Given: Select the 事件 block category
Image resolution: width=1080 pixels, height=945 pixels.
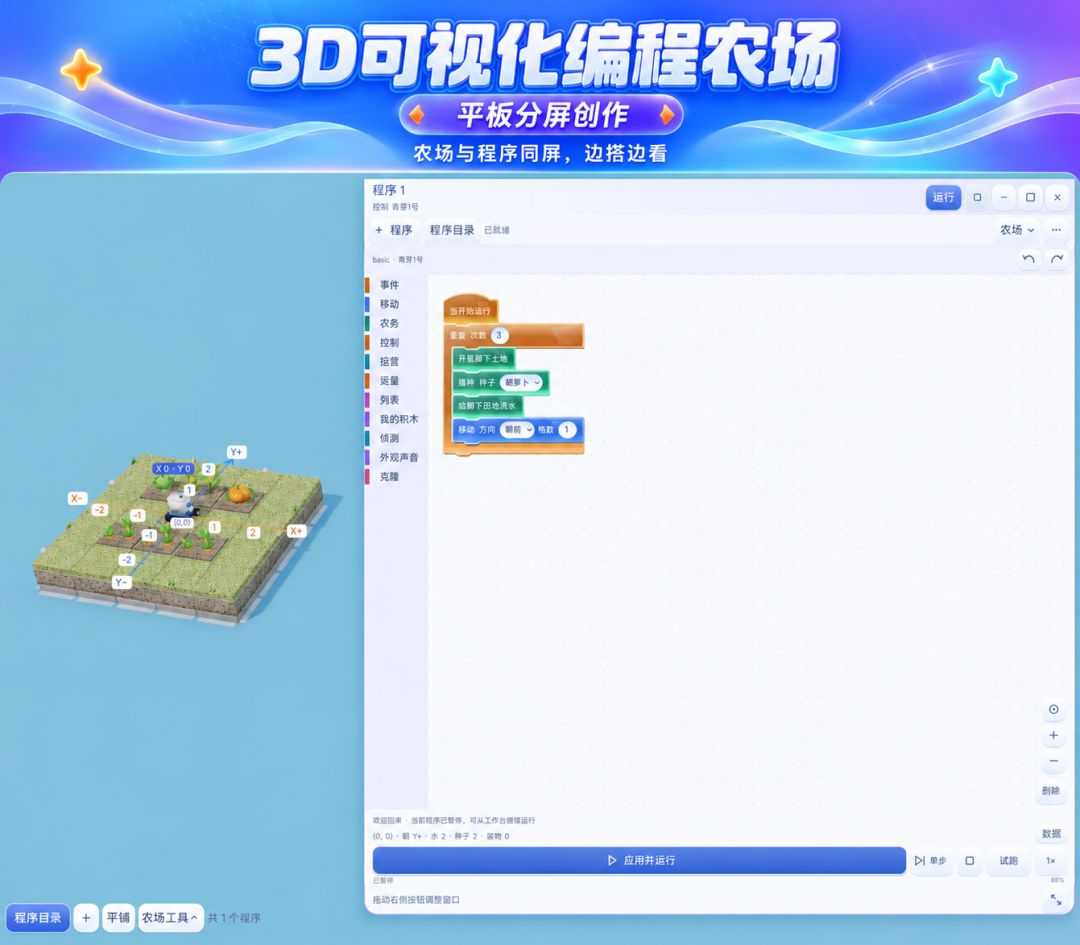Looking at the screenshot, I should [x=389, y=284].
